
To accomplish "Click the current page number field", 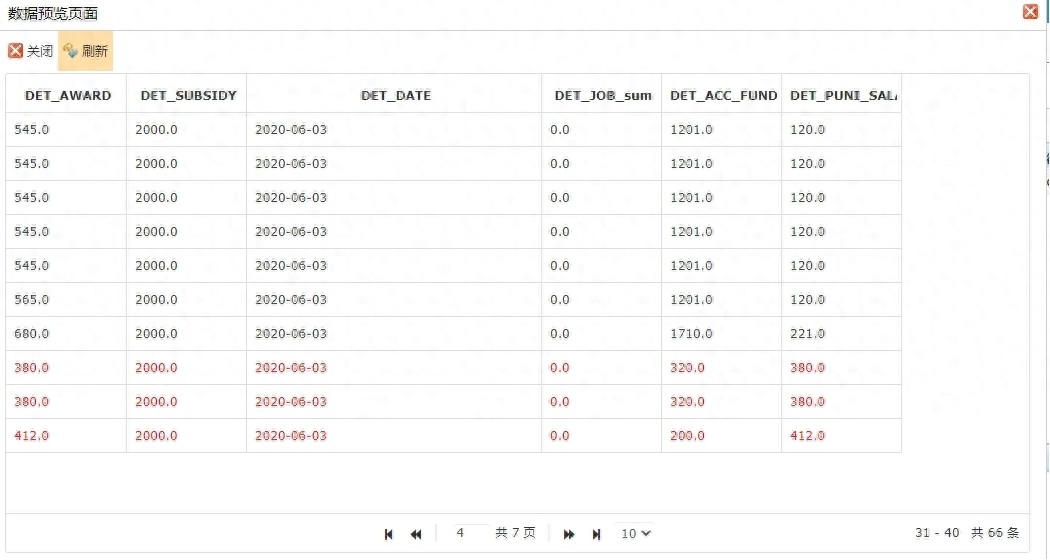I will pyautogui.click(x=470, y=533).
